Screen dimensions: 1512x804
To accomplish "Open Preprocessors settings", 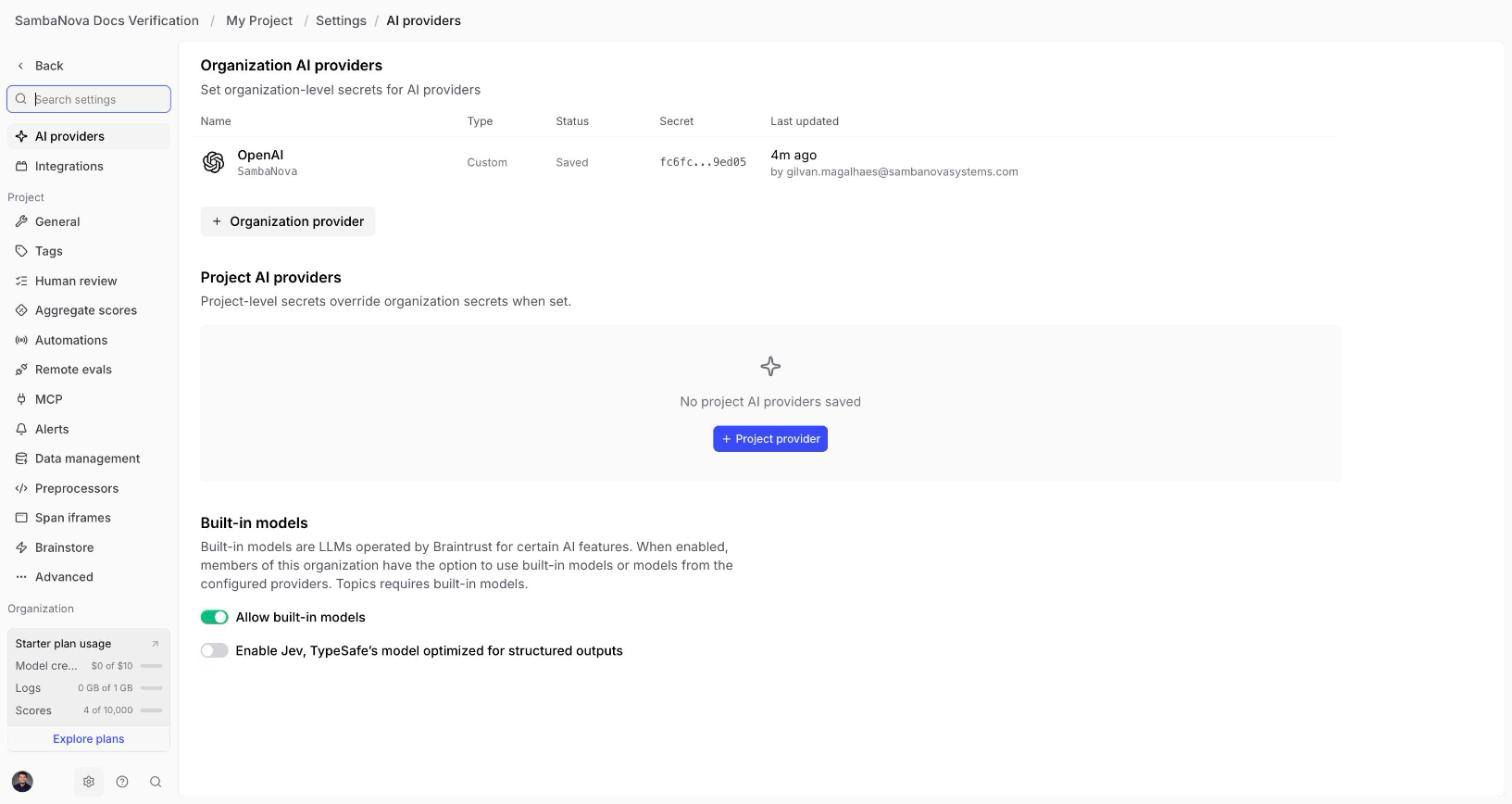I will [89, 488].
